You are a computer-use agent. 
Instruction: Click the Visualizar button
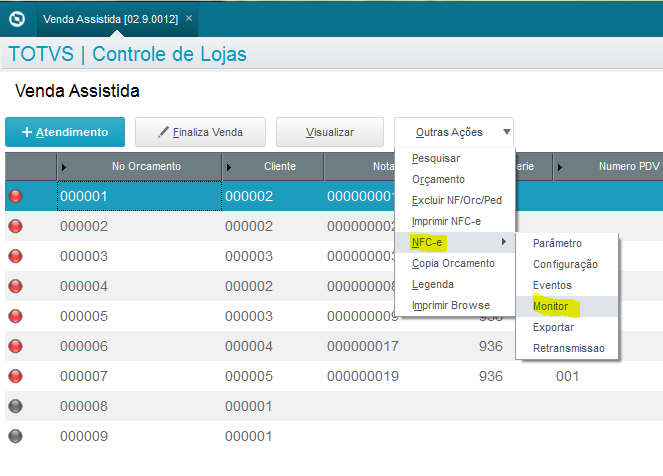click(x=330, y=132)
